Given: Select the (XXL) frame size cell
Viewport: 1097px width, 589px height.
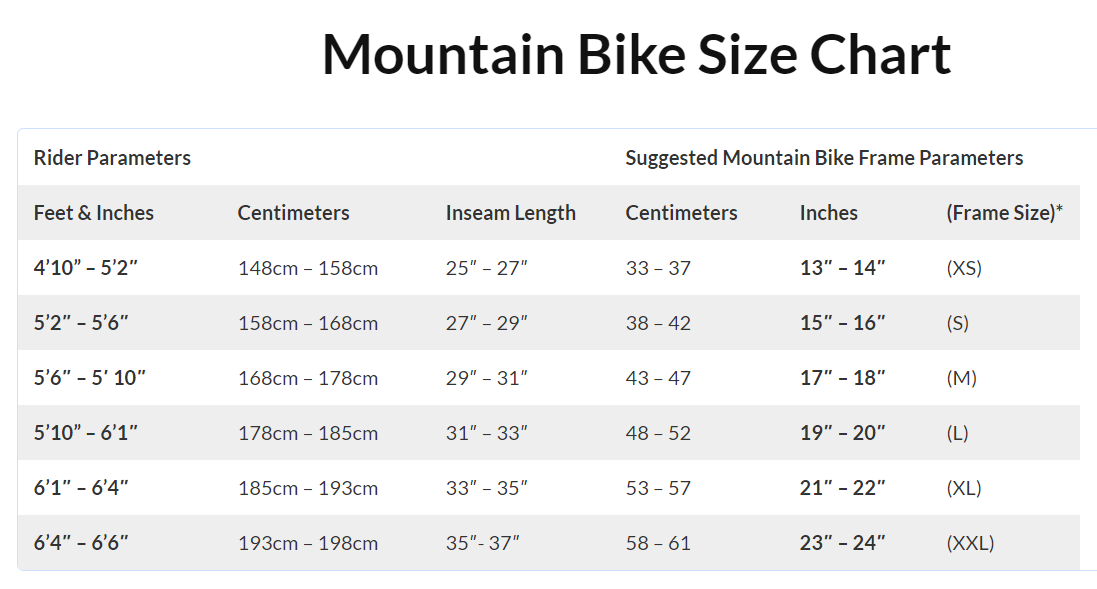Looking at the screenshot, I should point(970,543).
